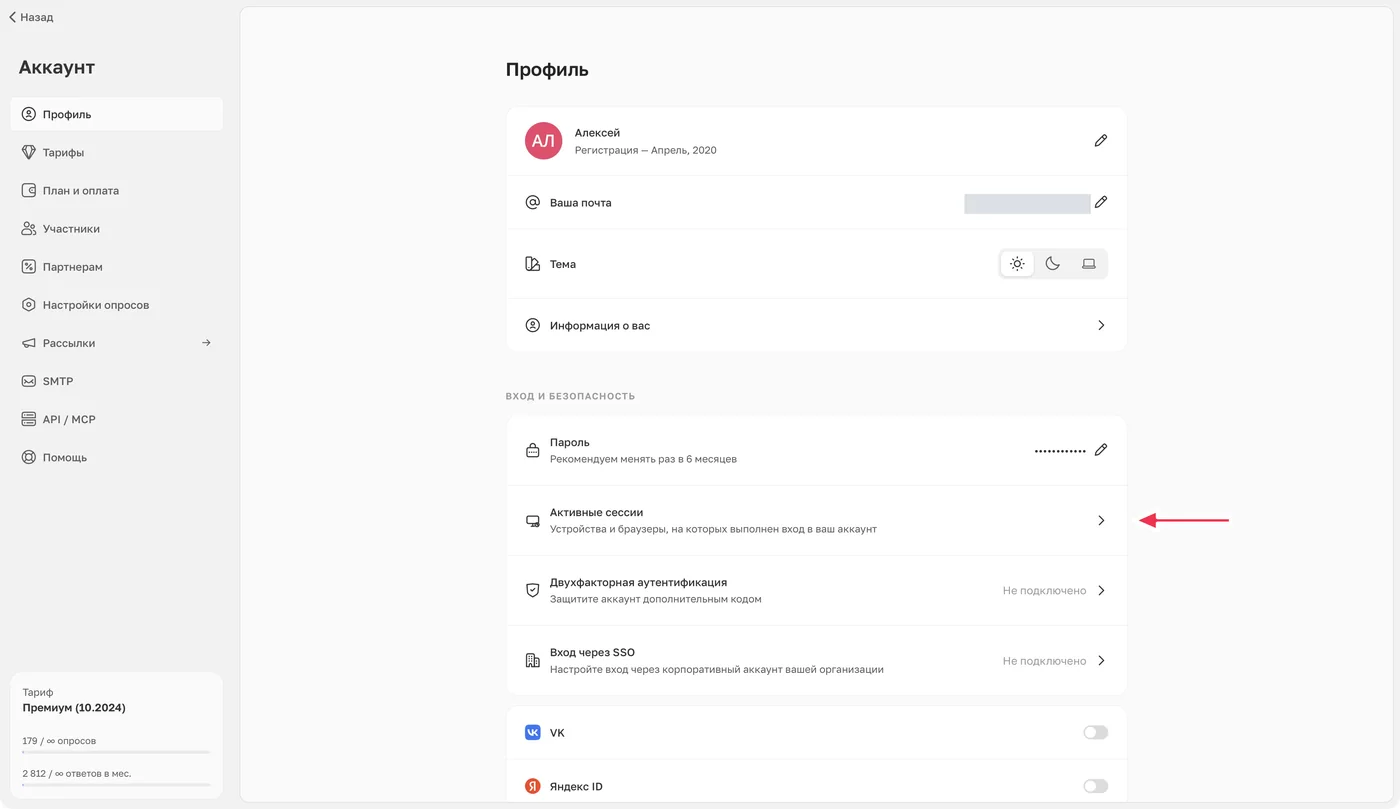Select the light theme sun icon
This screenshot has height=809, width=1400.
[x=1017, y=264]
